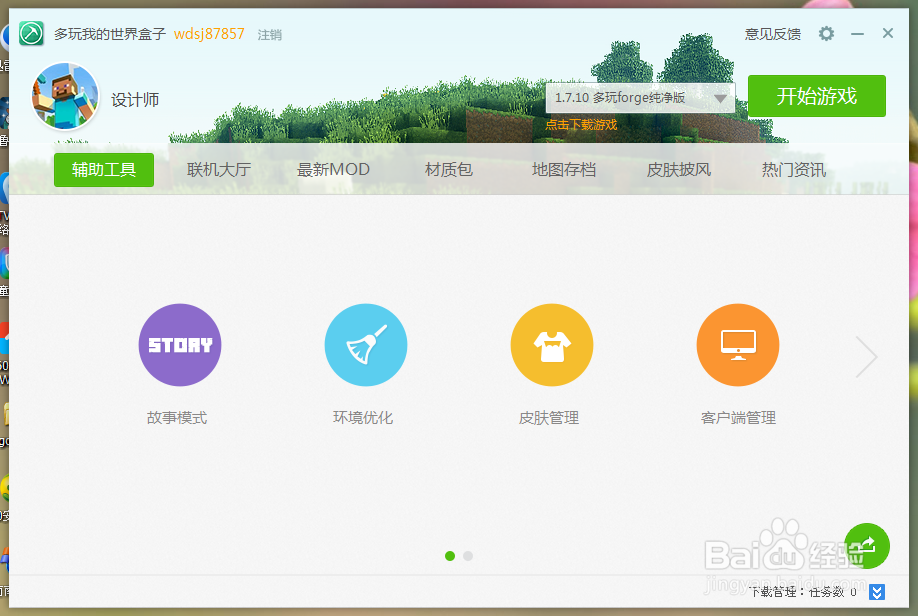Launch the 环境优化 broom icon
Screen dimensions: 918x616
(x=366, y=345)
